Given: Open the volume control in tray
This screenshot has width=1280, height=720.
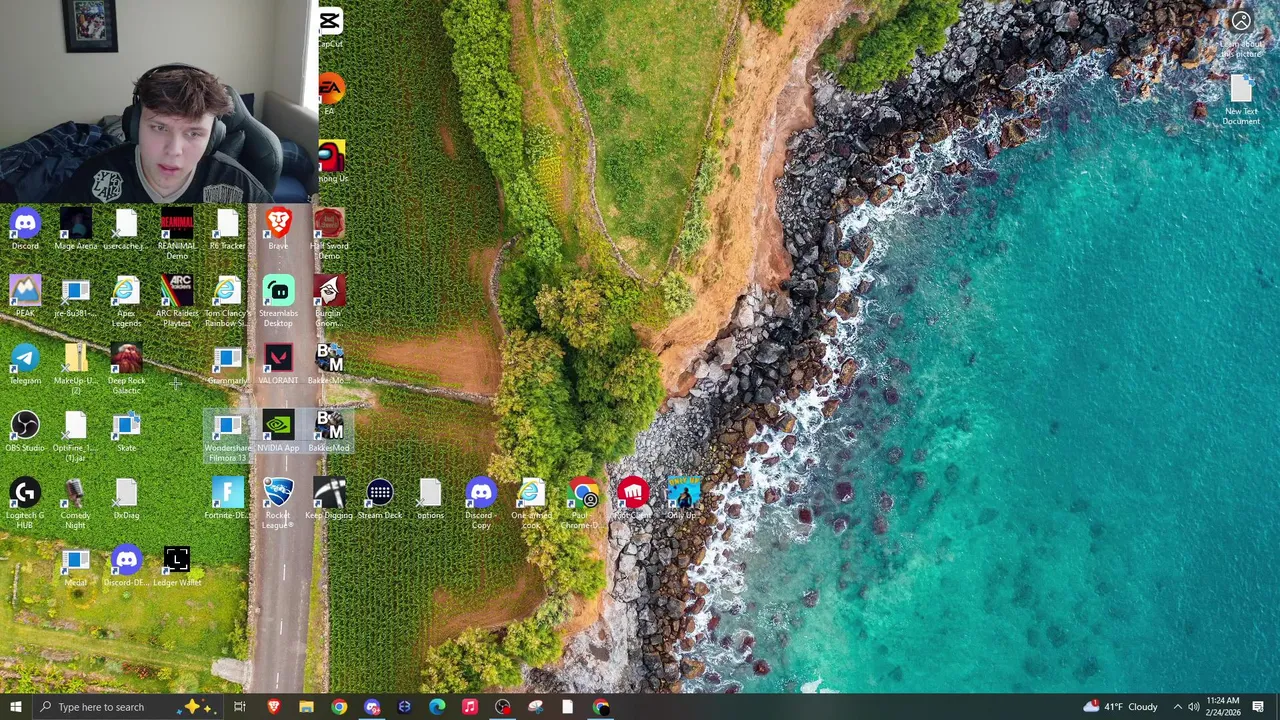Looking at the screenshot, I should [x=1194, y=707].
